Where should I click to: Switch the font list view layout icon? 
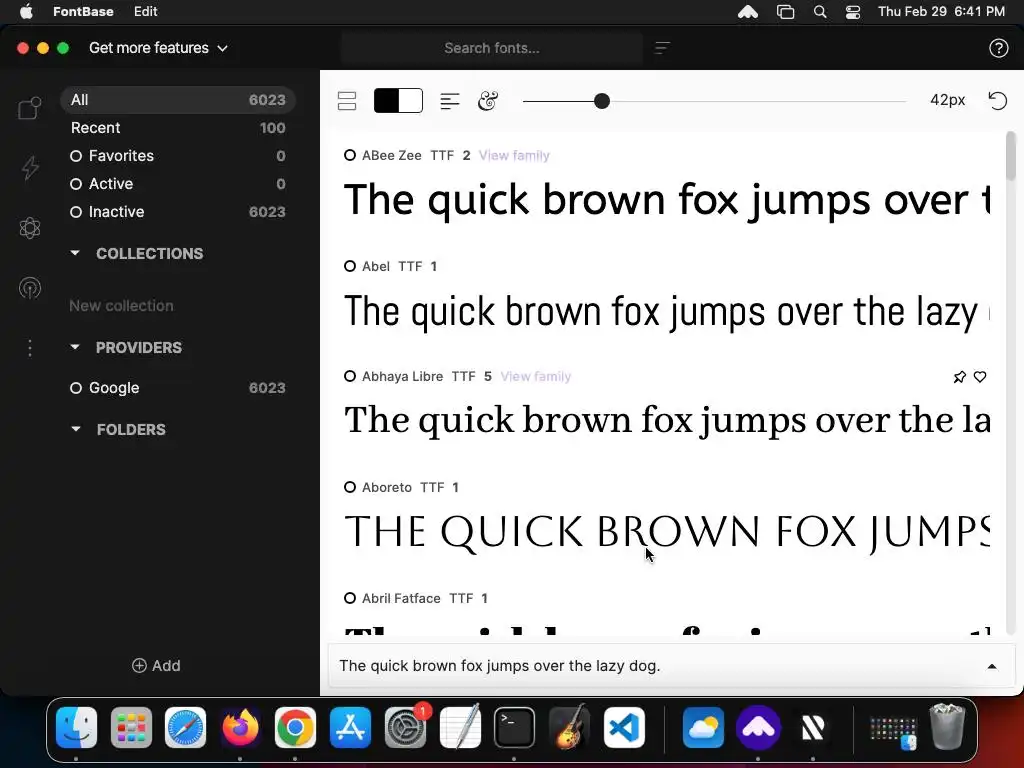(x=347, y=101)
